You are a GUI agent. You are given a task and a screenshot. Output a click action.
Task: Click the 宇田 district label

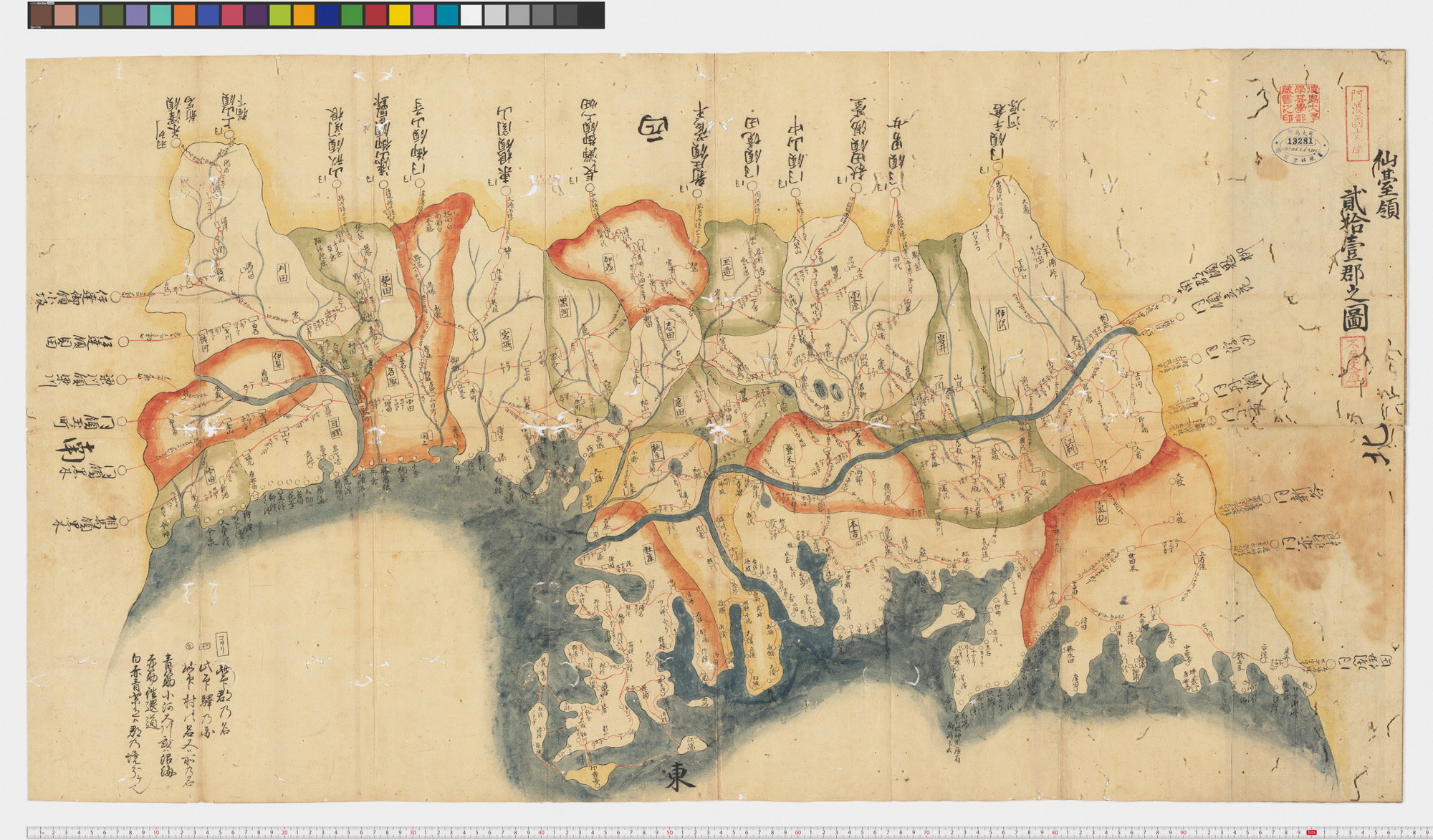click(x=211, y=475)
